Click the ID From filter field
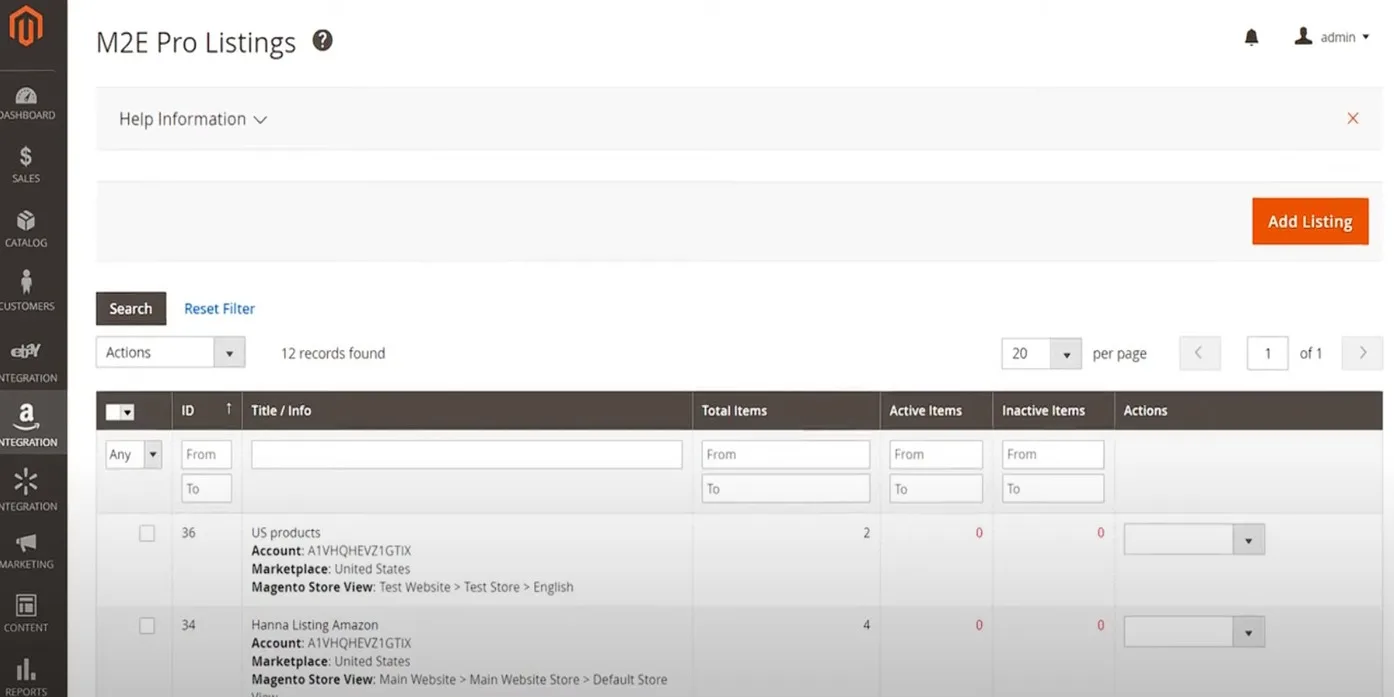 207,455
